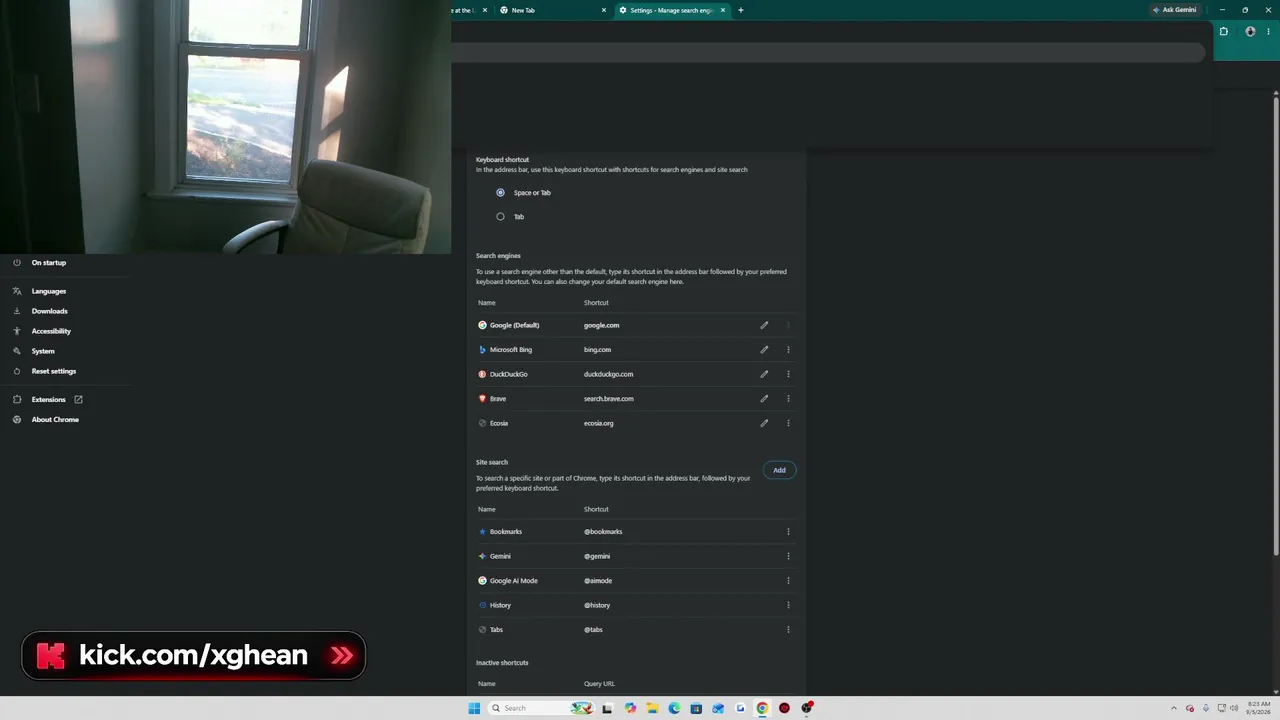Click the Google (Default) engine icon
Screen dimensions: 1280x720
[x=482, y=325]
